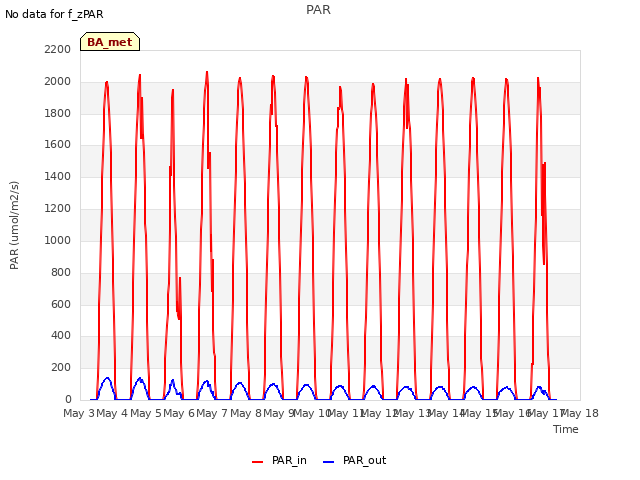This screenshot has width=640, height=480.
Task: Click the y-axis label PAR (umol/m2/s)
Action: [14, 225]
